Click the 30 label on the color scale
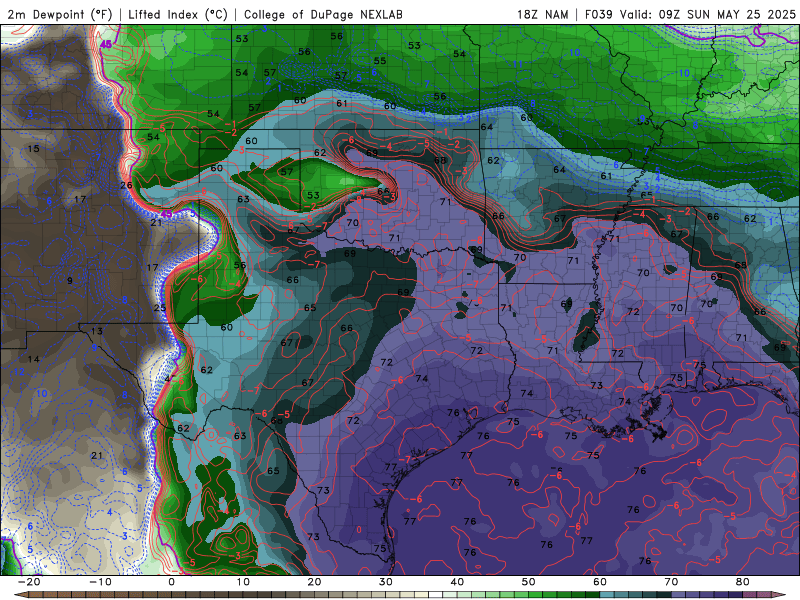800x600 pixels. (x=386, y=582)
